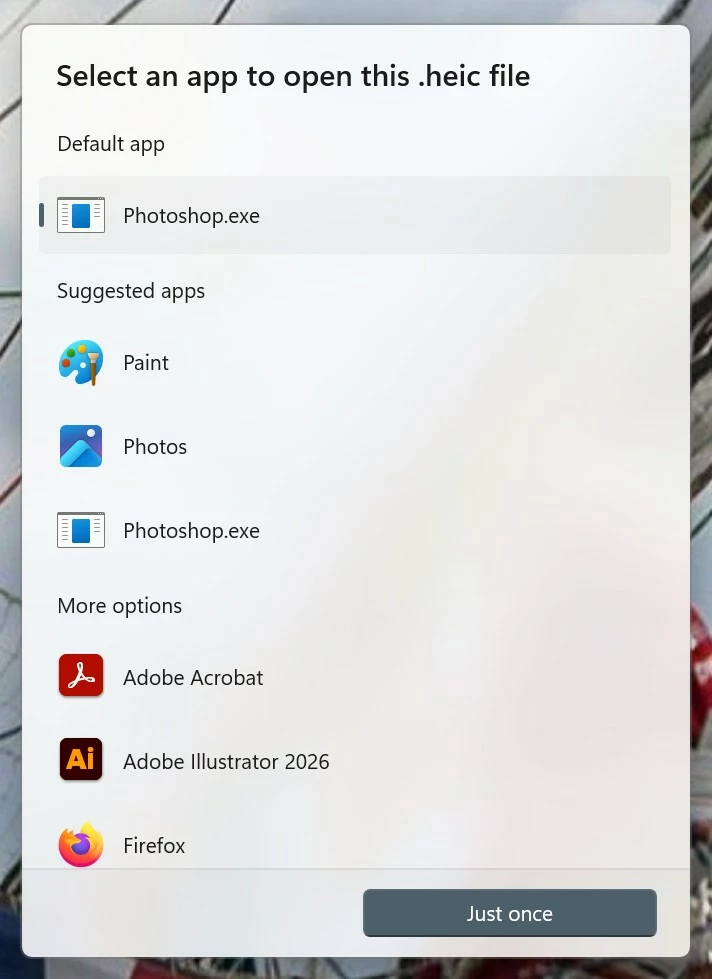Pick the Firefox icon
Image resolution: width=712 pixels, height=979 pixels.
81,845
